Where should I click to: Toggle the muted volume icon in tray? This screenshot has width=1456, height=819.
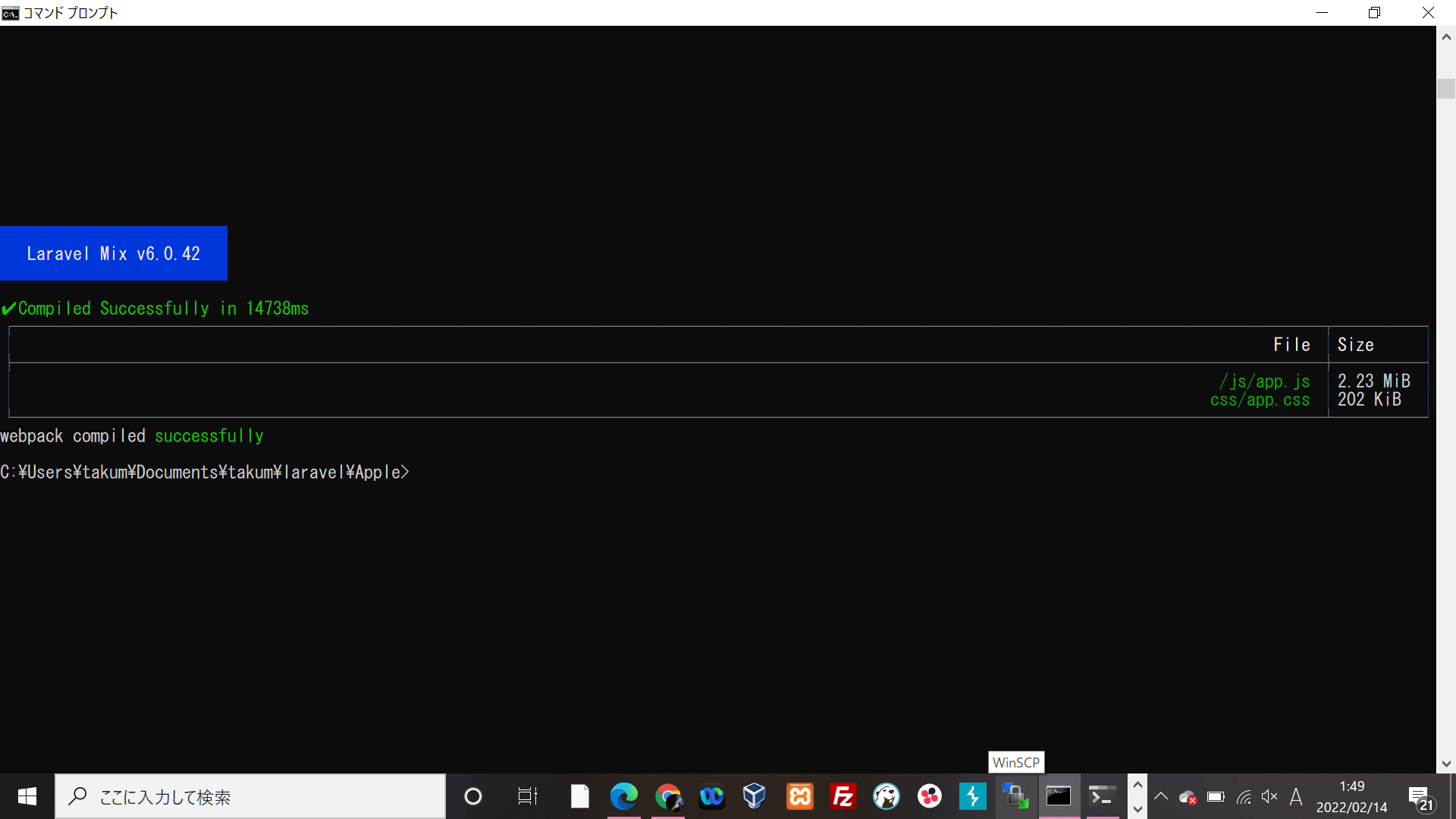1269,796
